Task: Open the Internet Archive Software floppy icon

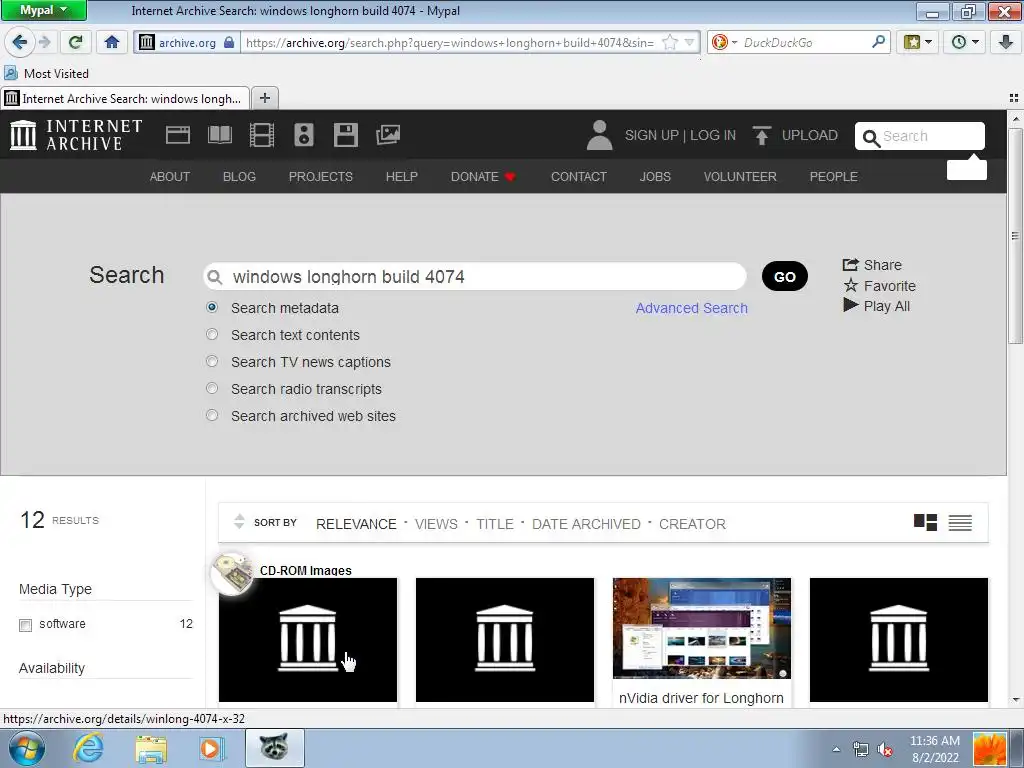Action: point(345,135)
